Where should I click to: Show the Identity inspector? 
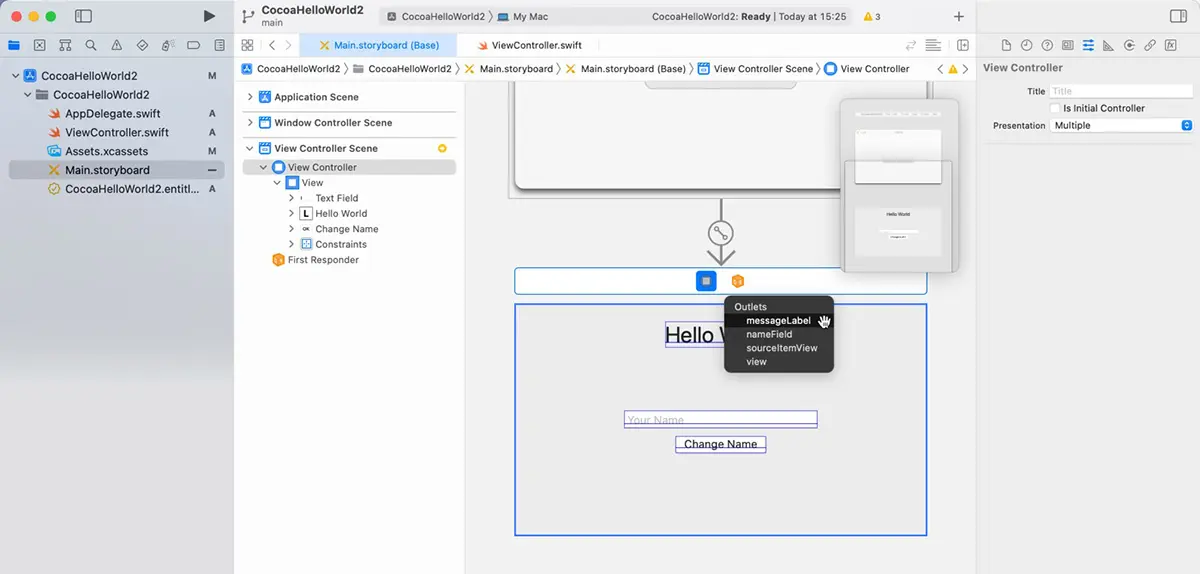1068,45
